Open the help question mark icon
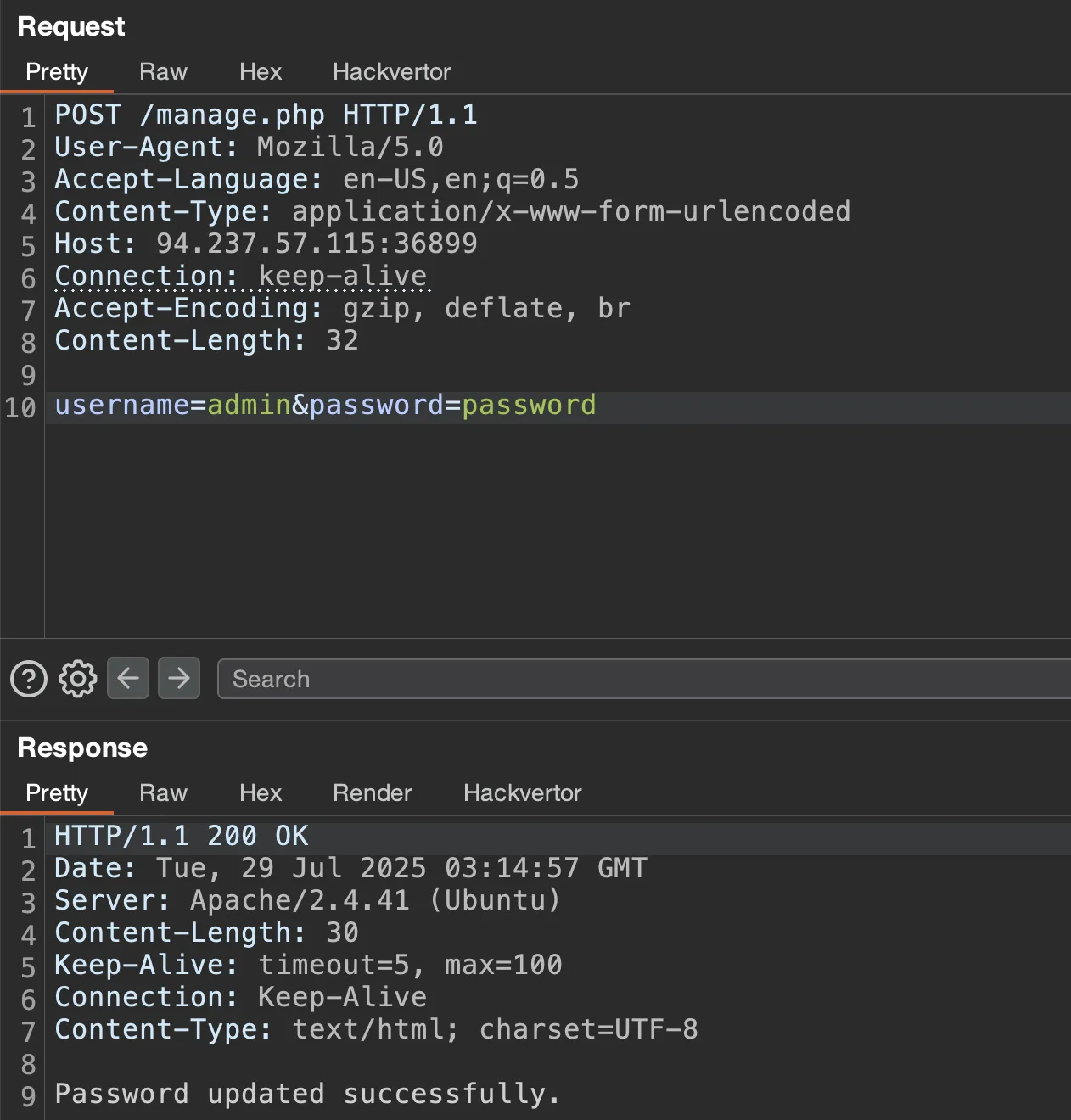Viewport: 1071px width, 1120px height. [x=29, y=679]
